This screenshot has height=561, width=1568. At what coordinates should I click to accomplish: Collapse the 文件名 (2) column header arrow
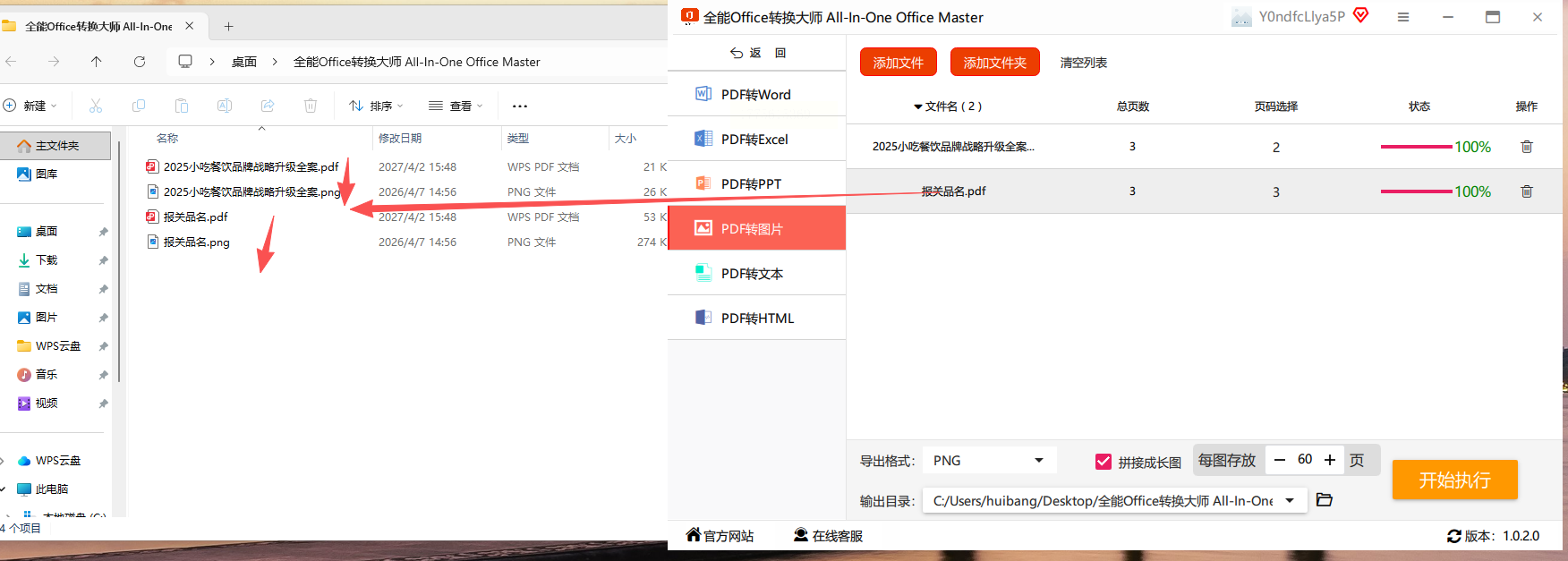click(x=917, y=106)
